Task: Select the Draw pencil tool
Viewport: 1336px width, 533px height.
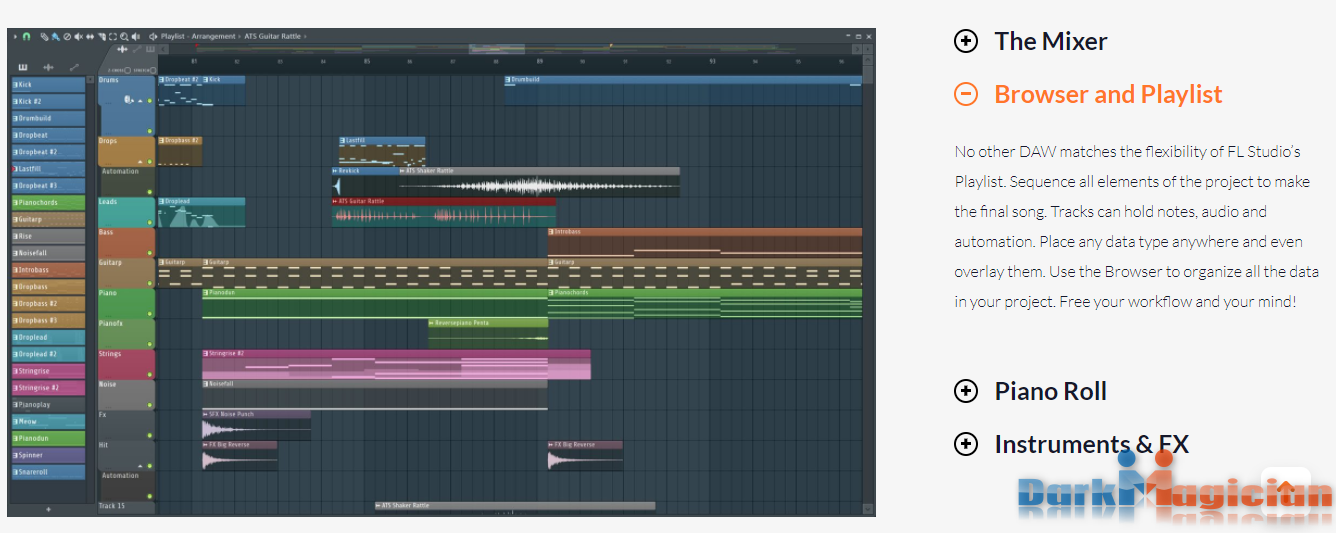Action: pos(44,36)
